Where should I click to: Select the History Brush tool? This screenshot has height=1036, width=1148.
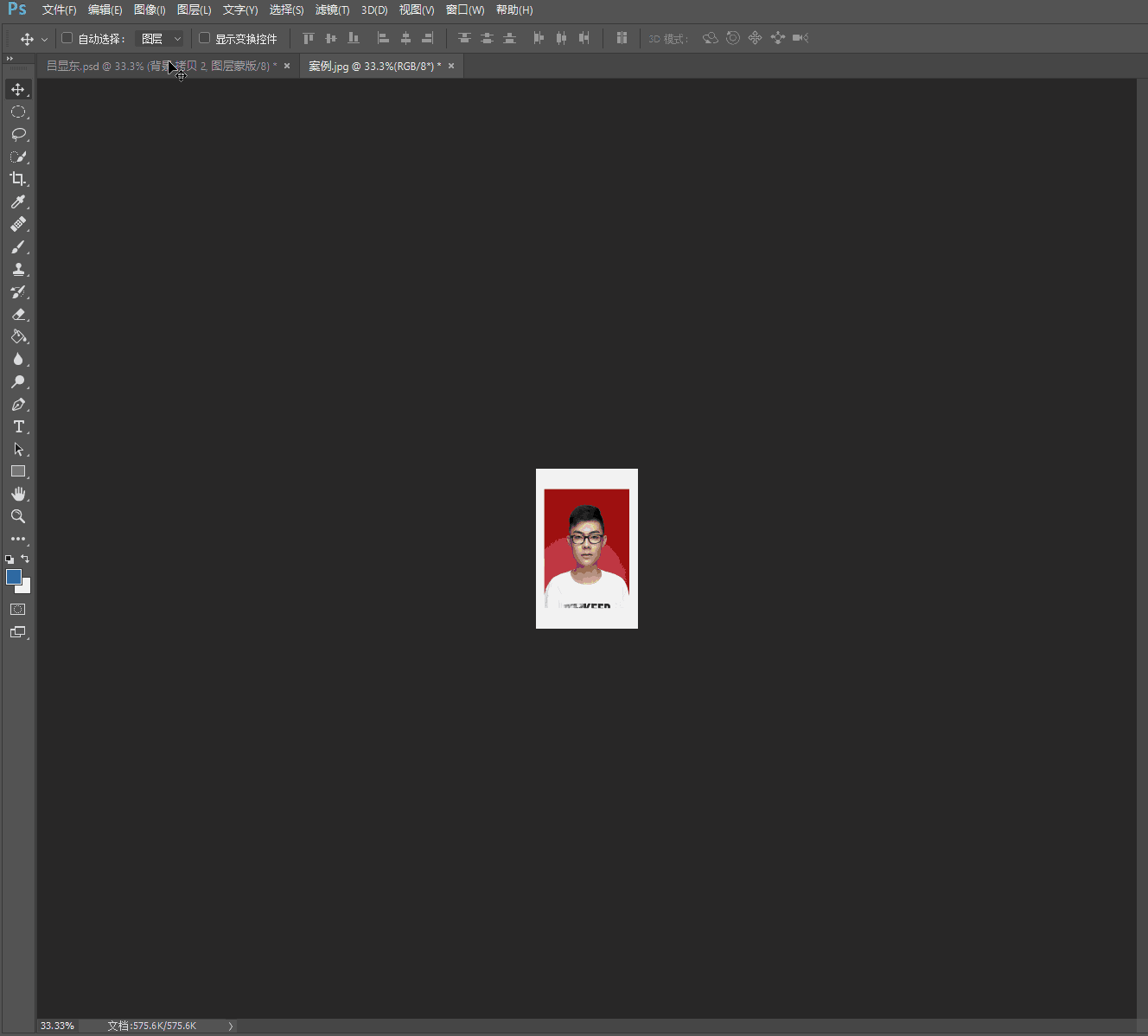click(18, 292)
